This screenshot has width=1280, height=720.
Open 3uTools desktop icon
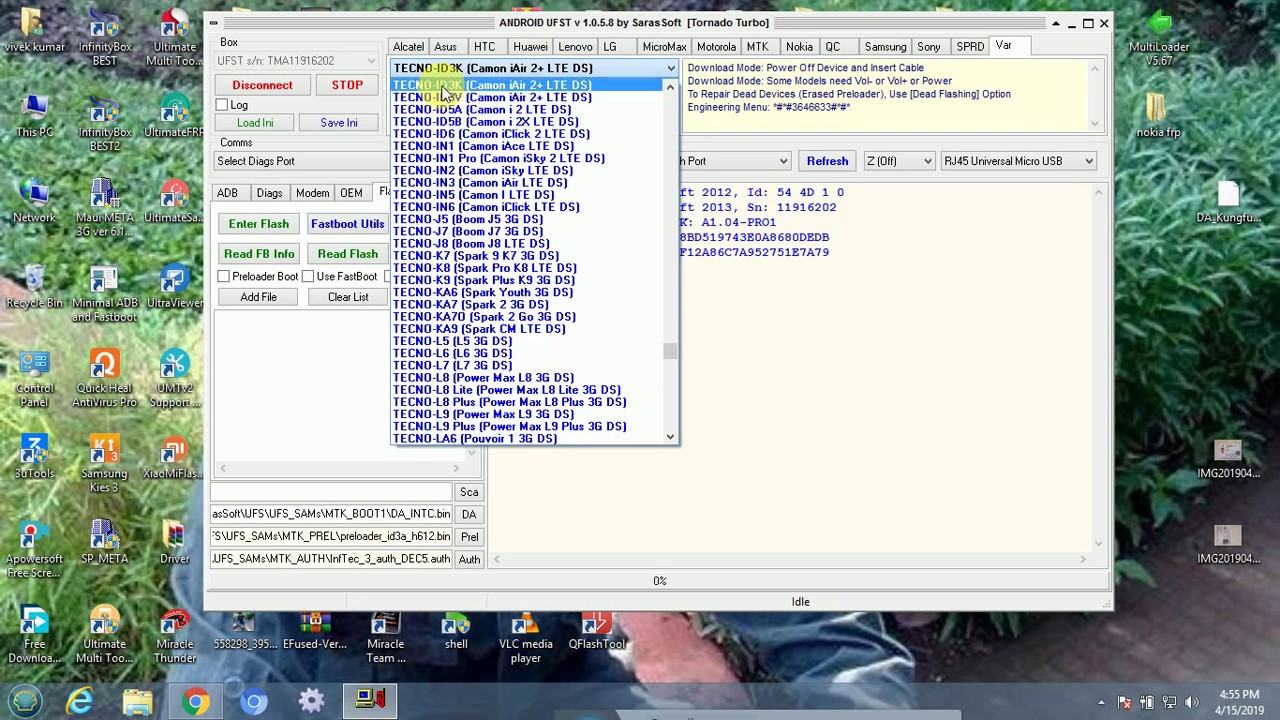click(x=34, y=456)
